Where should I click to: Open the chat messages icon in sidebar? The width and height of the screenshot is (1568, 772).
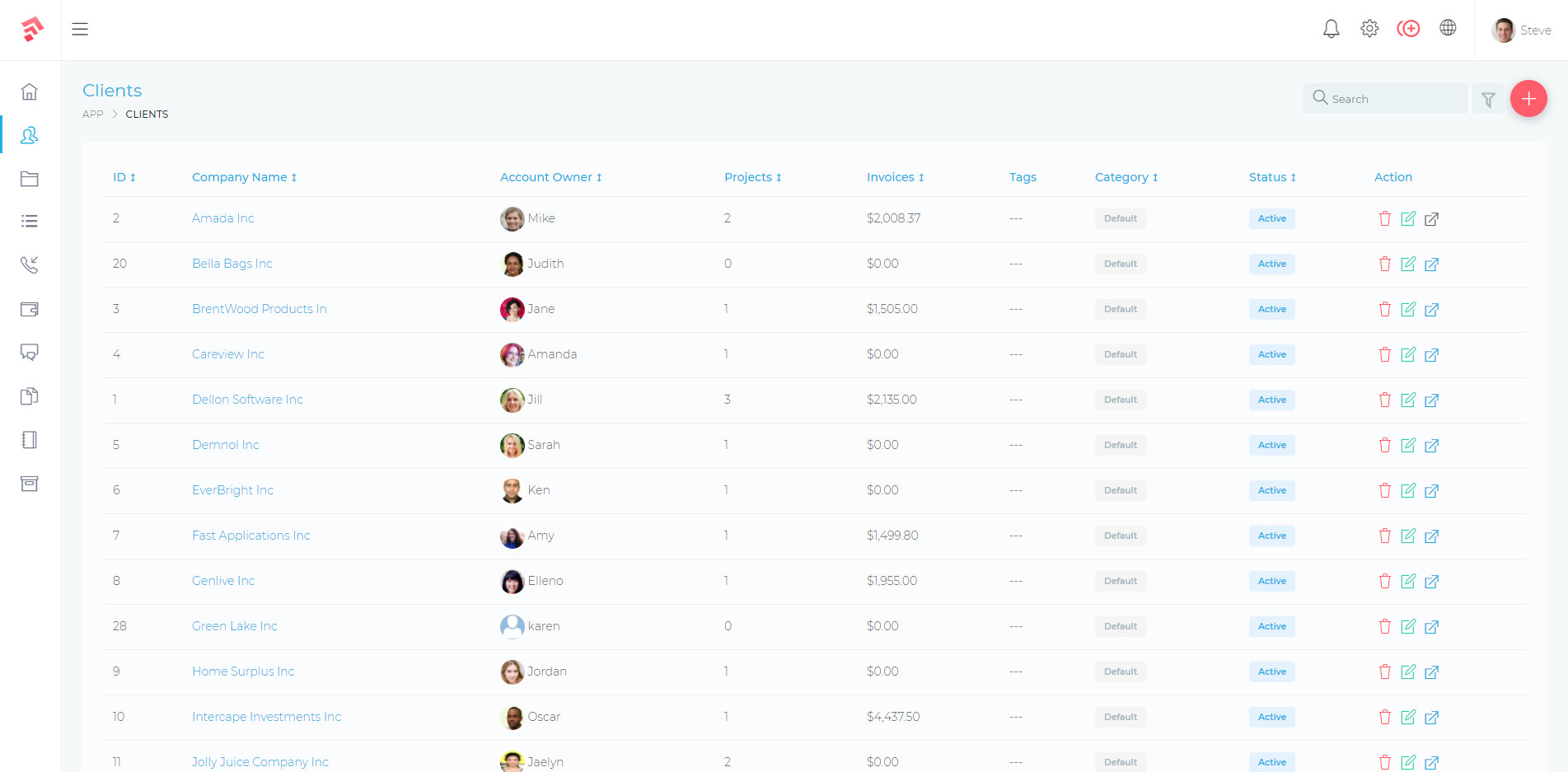coord(30,353)
